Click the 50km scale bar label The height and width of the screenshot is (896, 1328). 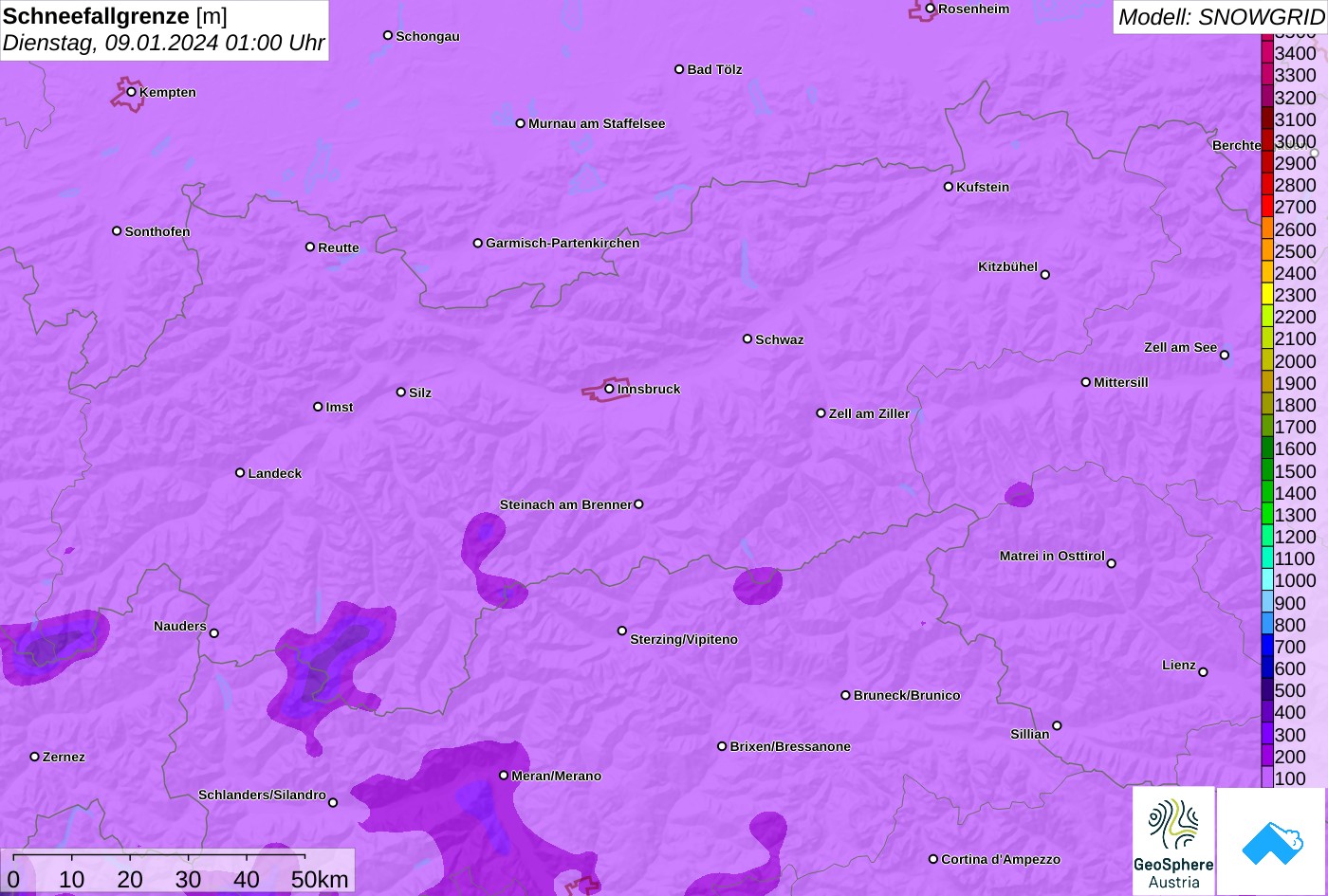point(320,879)
